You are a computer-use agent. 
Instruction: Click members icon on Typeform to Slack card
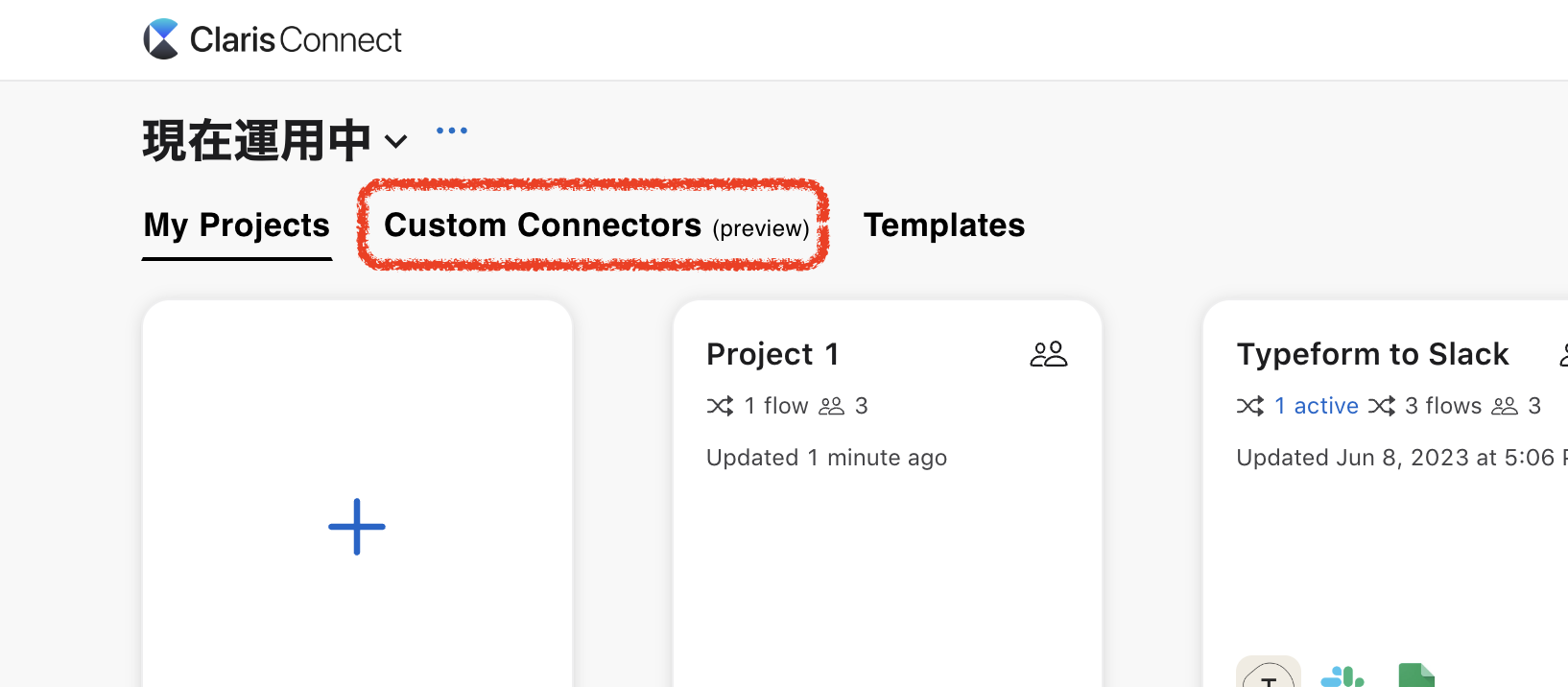point(1505,406)
